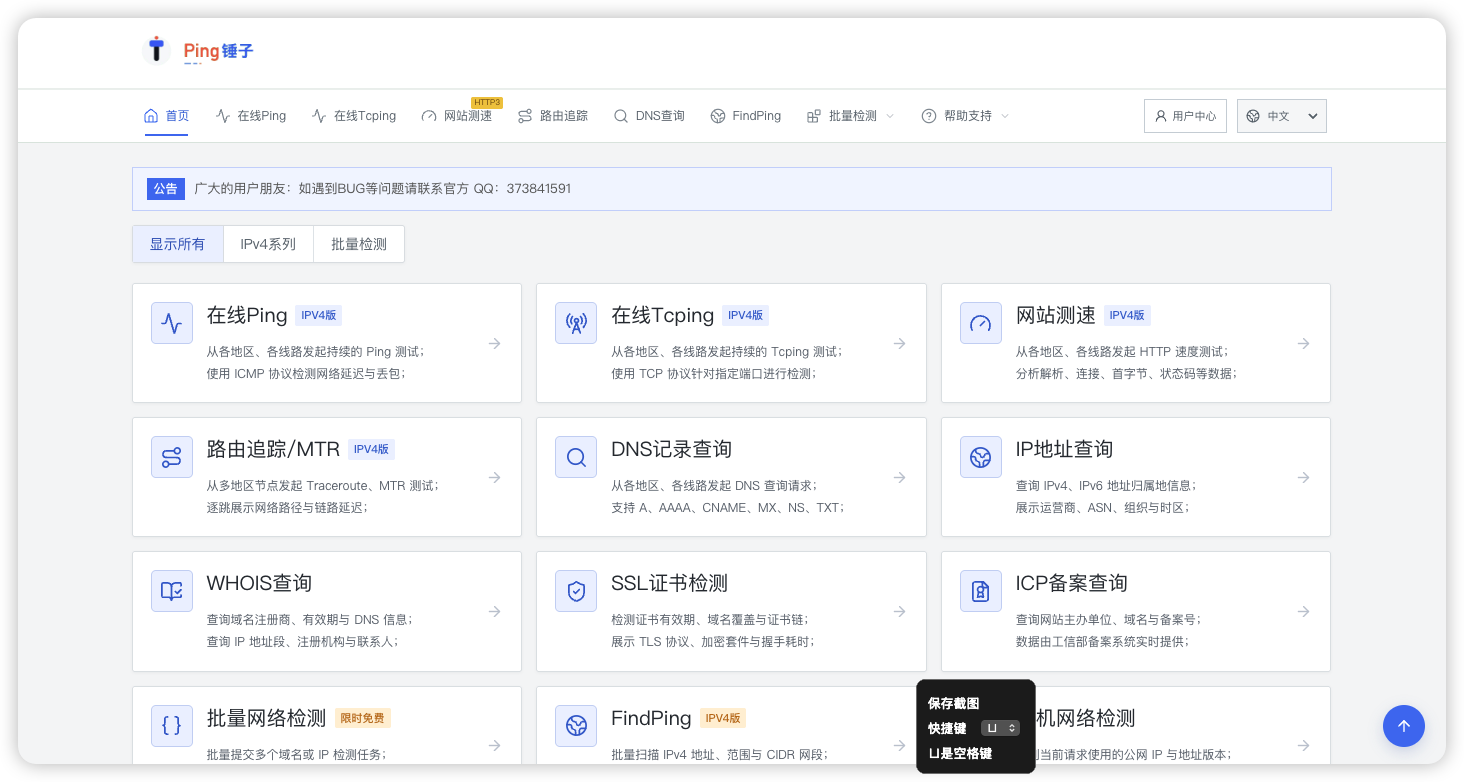This screenshot has height=782, width=1464.
Task: Click the 限时免费 badge on 批量网络检测 card
Action: (363, 718)
